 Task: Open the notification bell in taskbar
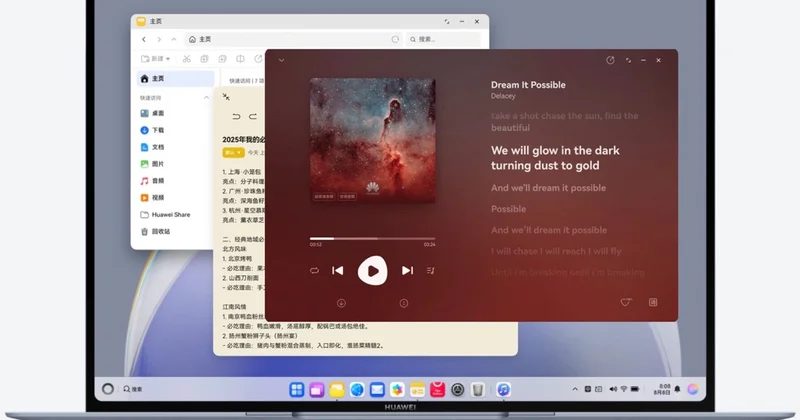[x=678, y=389]
